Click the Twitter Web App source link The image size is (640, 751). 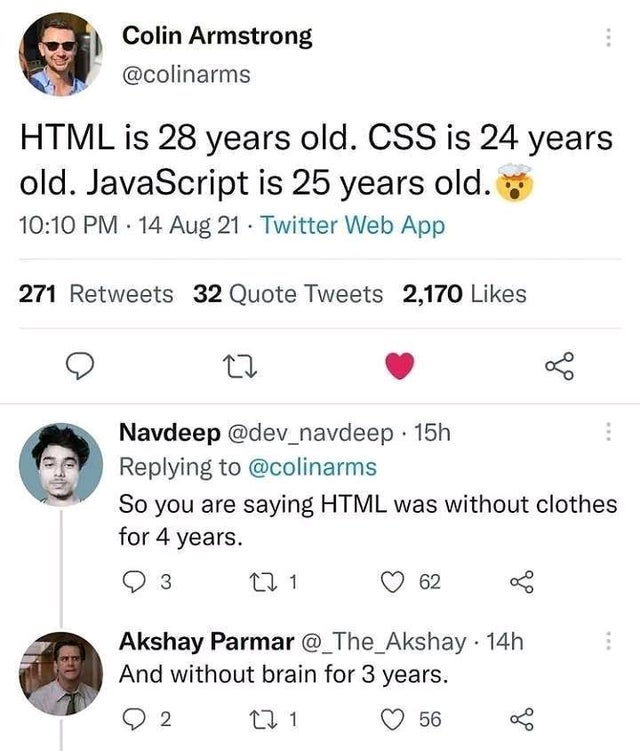click(x=351, y=226)
